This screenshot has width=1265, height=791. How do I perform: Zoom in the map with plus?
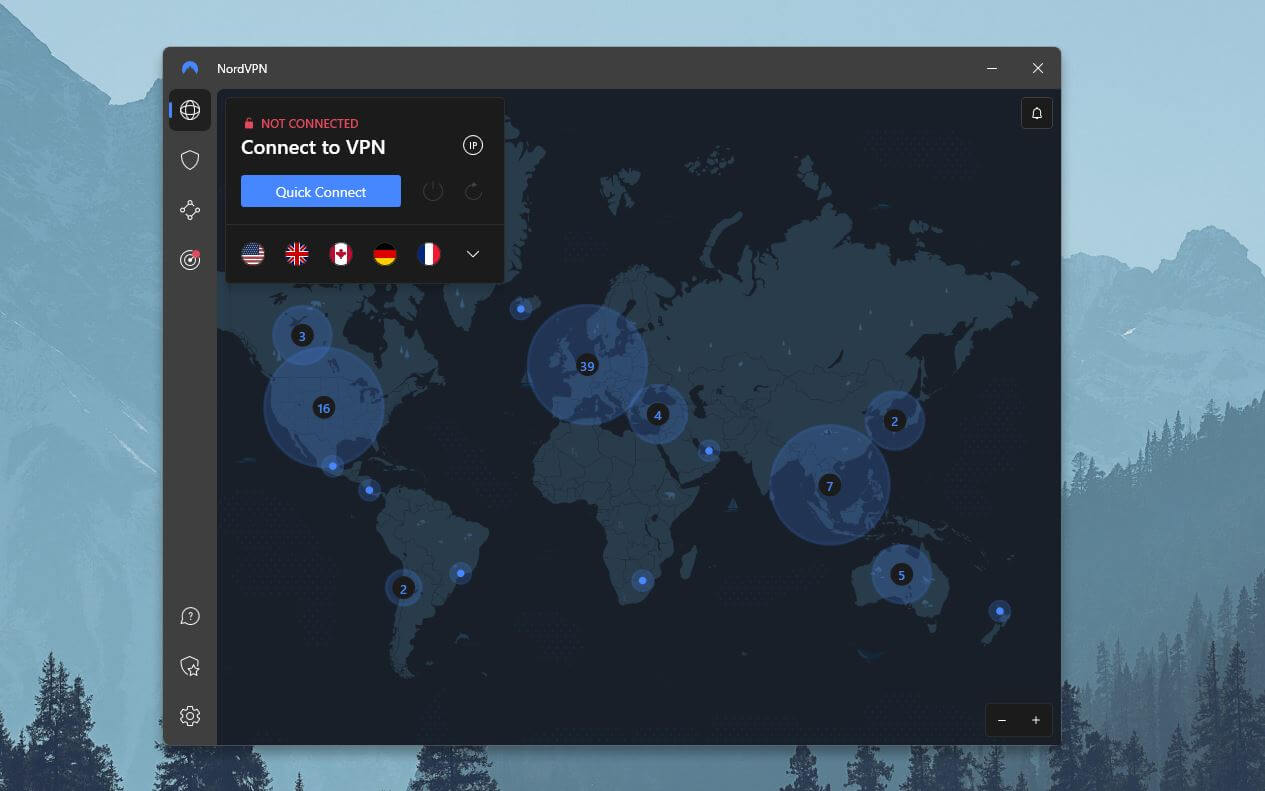pos(1036,720)
